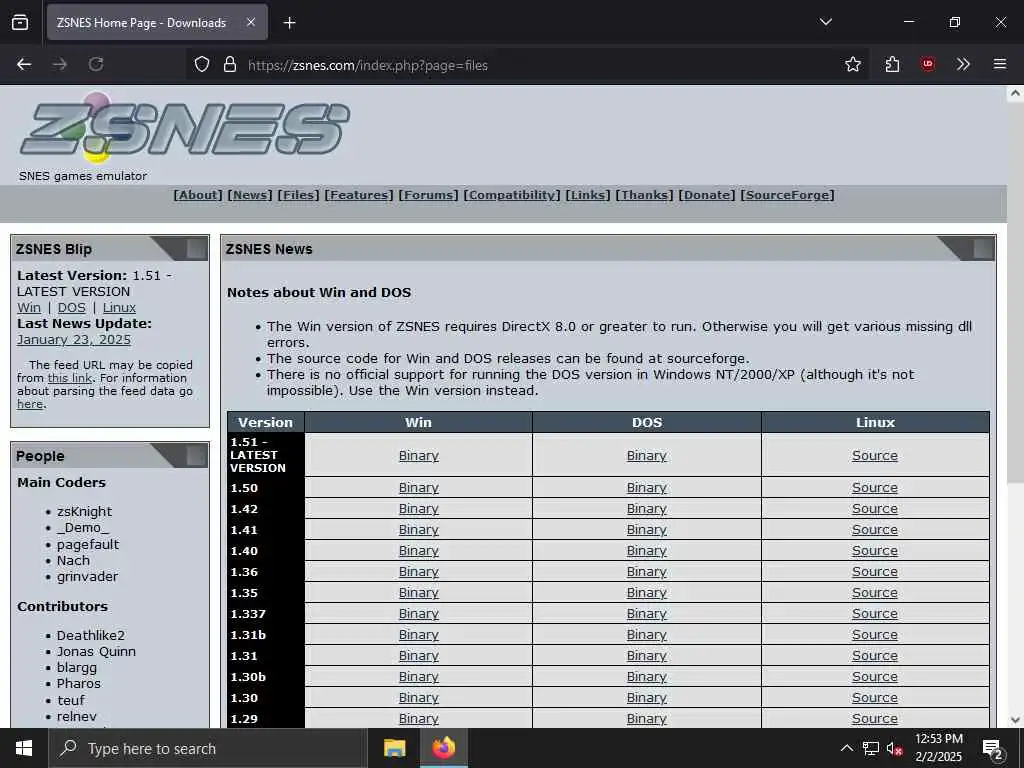Expand the list-all-tabs dropdown arrow

(825, 22)
